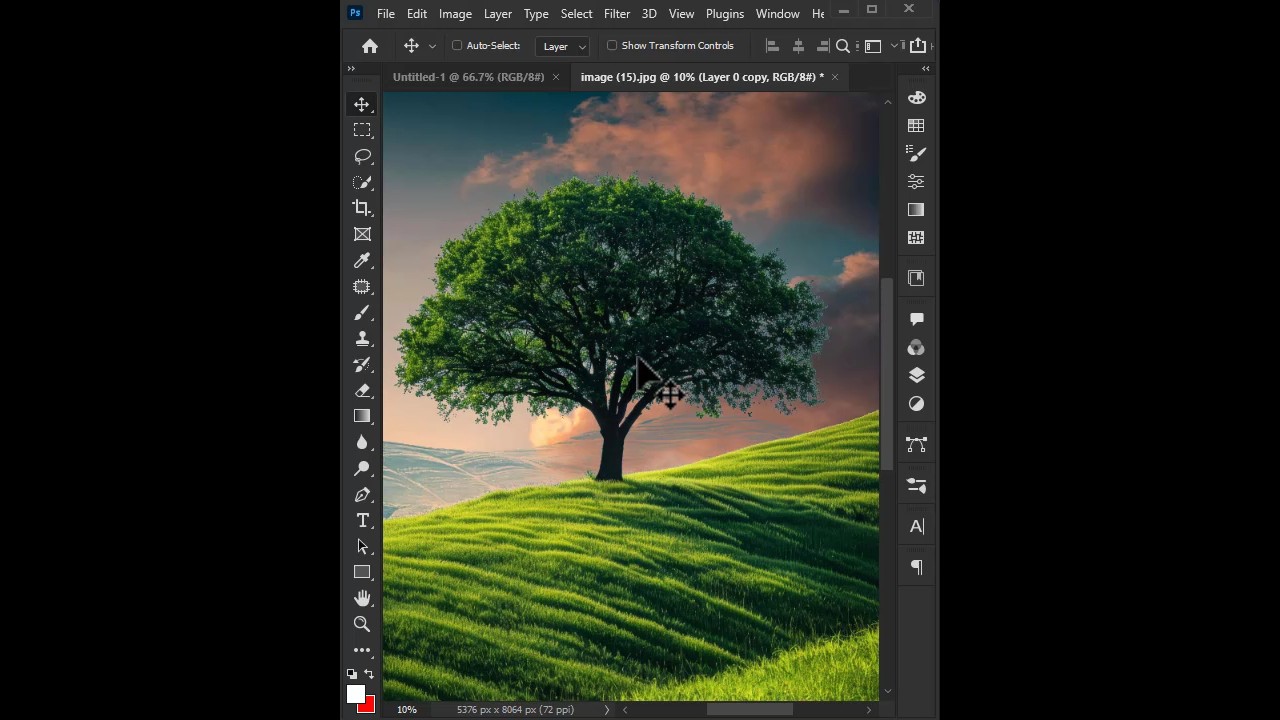Enable the Auto-Select checkbox
Screen dimensions: 1280x720
click(x=457, y=45)
